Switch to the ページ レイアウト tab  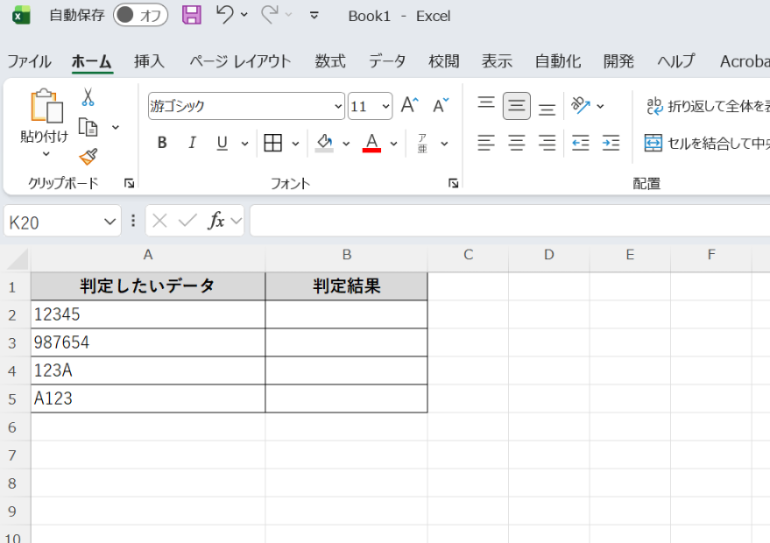click(240, 61)
